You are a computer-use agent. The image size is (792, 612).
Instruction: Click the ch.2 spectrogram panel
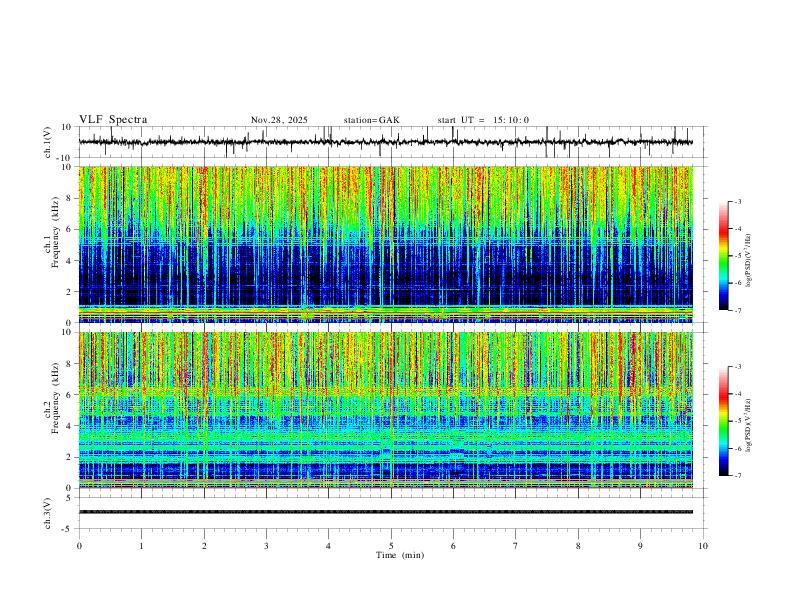coord(386,410)
